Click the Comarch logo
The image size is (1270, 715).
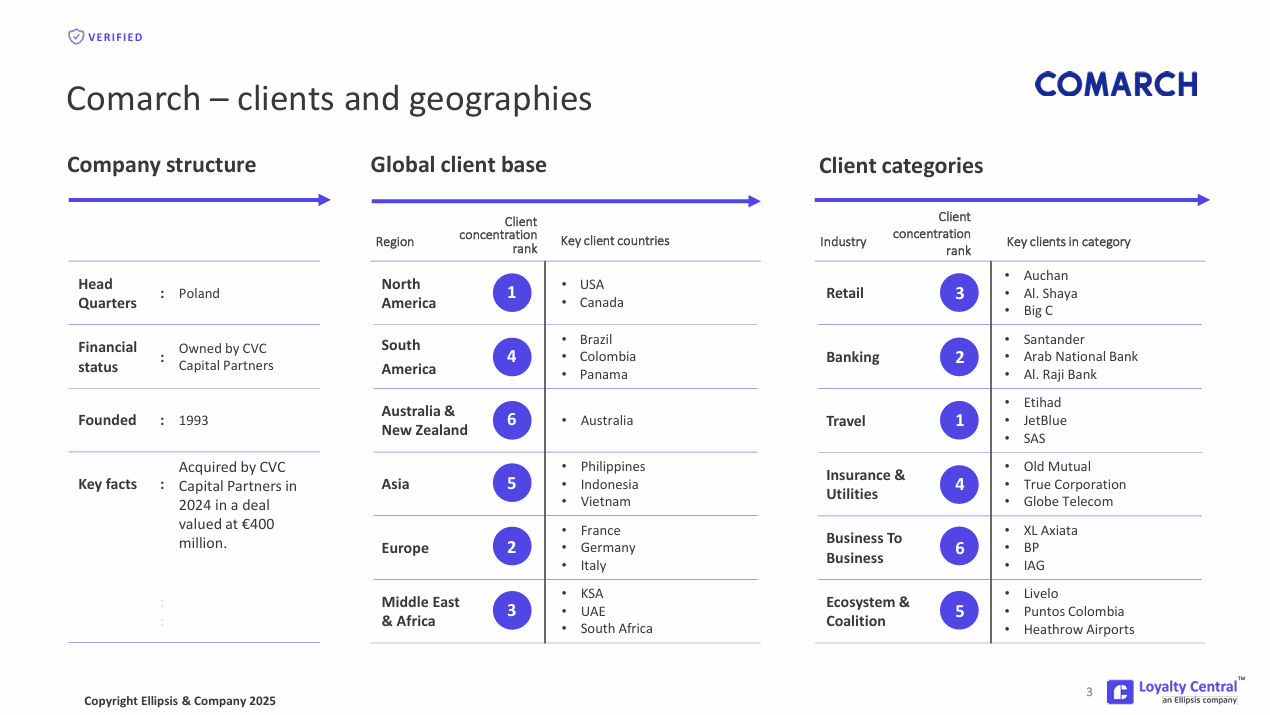pos(1116,85)
